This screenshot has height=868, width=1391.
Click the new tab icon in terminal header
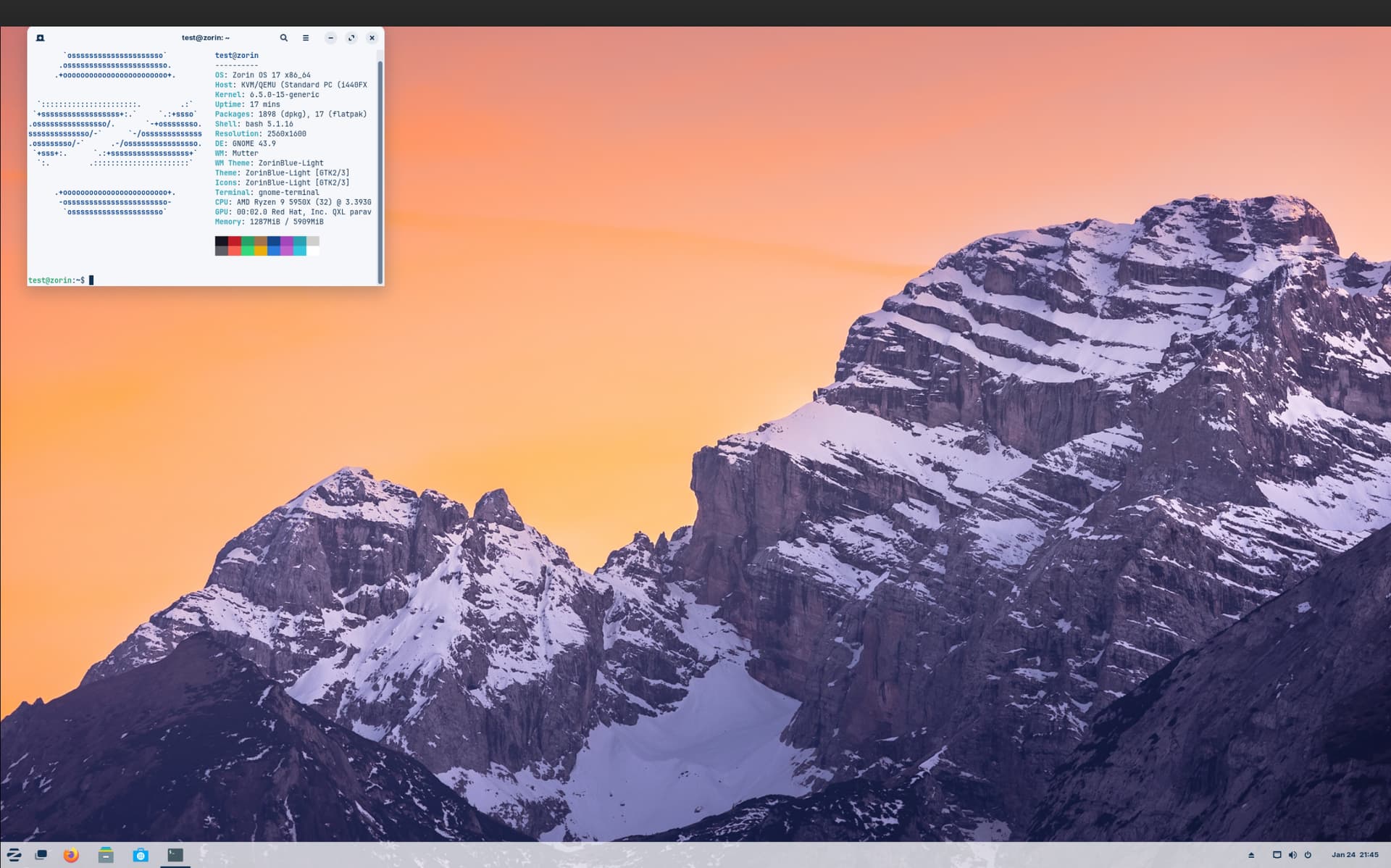[41, 38]
